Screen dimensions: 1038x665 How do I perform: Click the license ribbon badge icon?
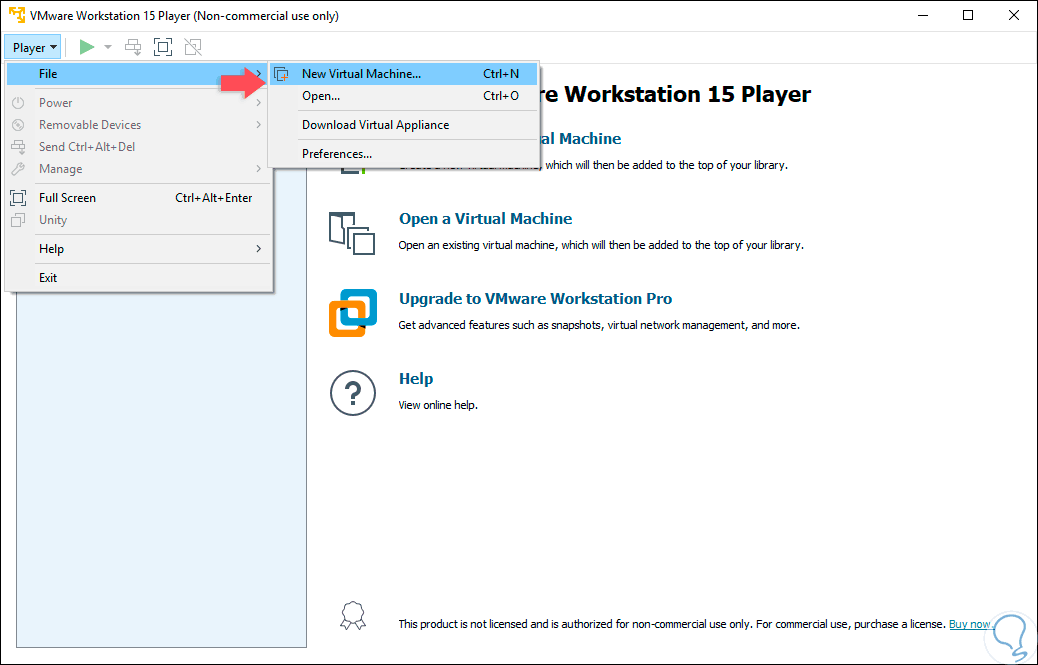tap(353, 615)
